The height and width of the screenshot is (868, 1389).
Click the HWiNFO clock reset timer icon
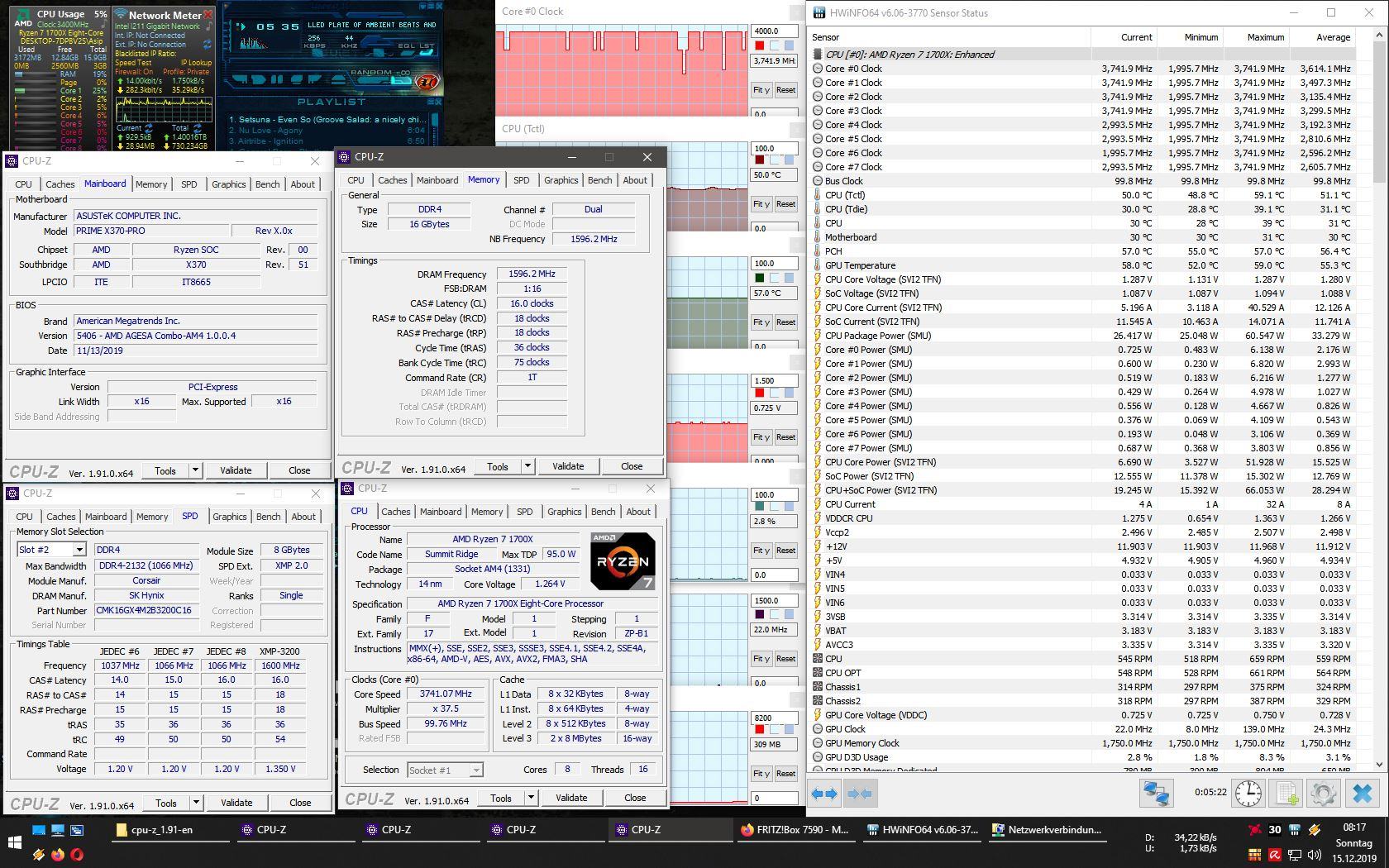[x=1248, y=794]
